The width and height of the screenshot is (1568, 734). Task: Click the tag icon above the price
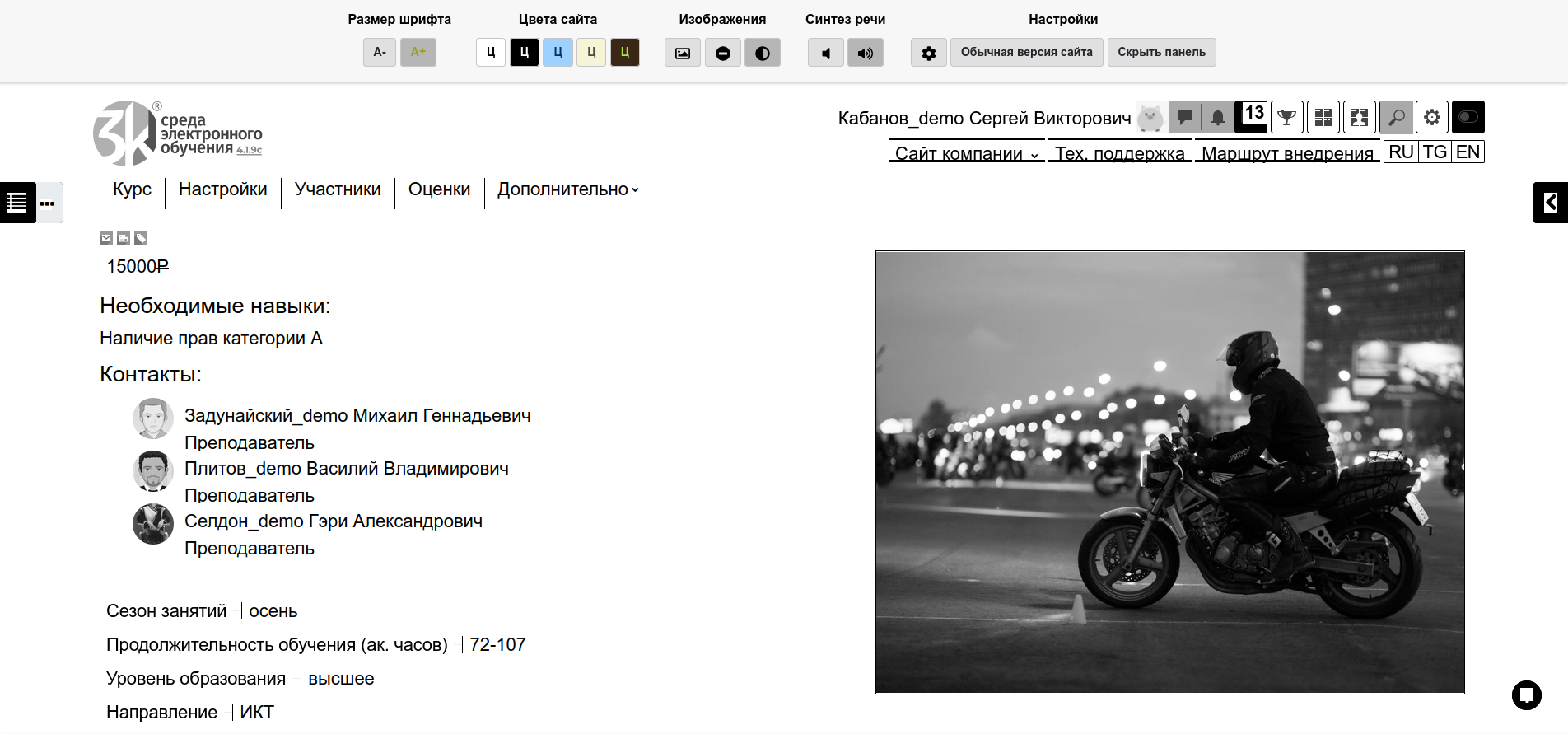point(141,238)
